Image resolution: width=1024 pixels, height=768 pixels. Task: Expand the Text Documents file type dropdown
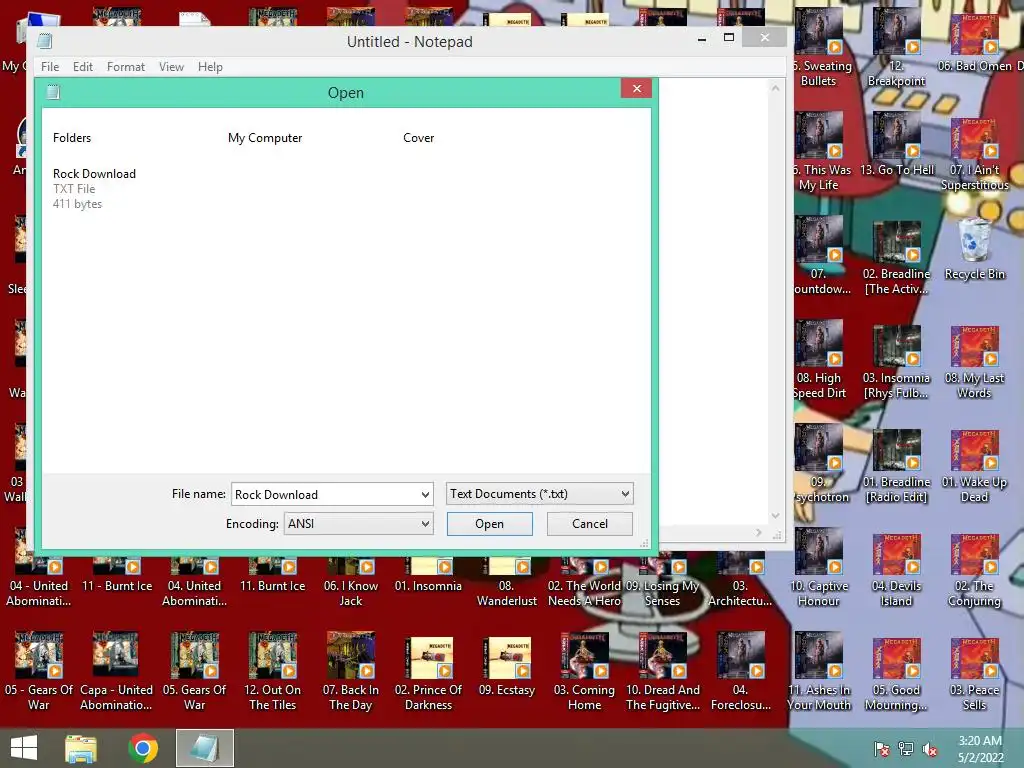[625, 494]
